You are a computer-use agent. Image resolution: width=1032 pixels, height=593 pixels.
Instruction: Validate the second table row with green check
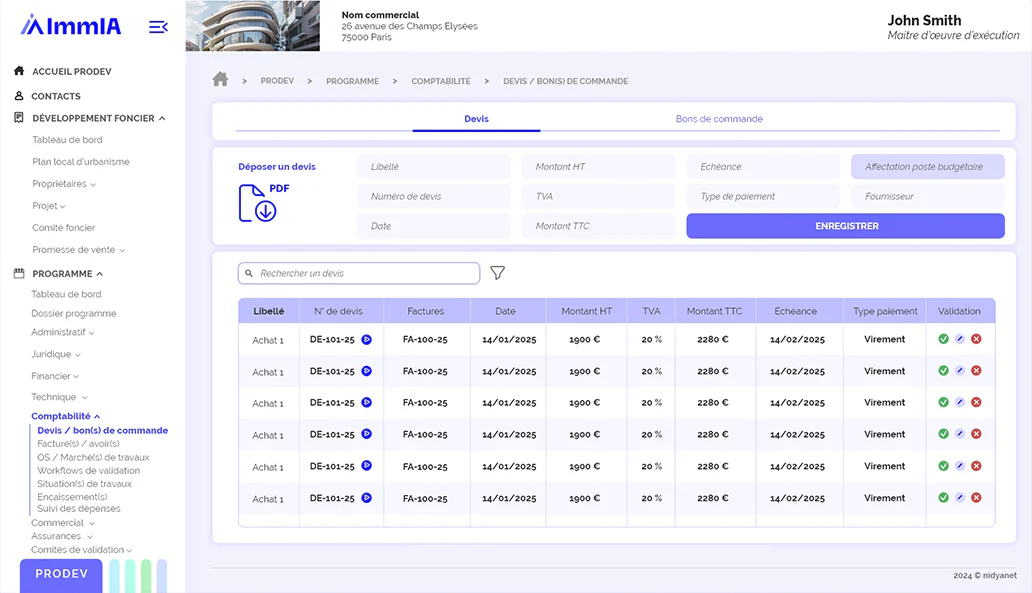(943, 371)
